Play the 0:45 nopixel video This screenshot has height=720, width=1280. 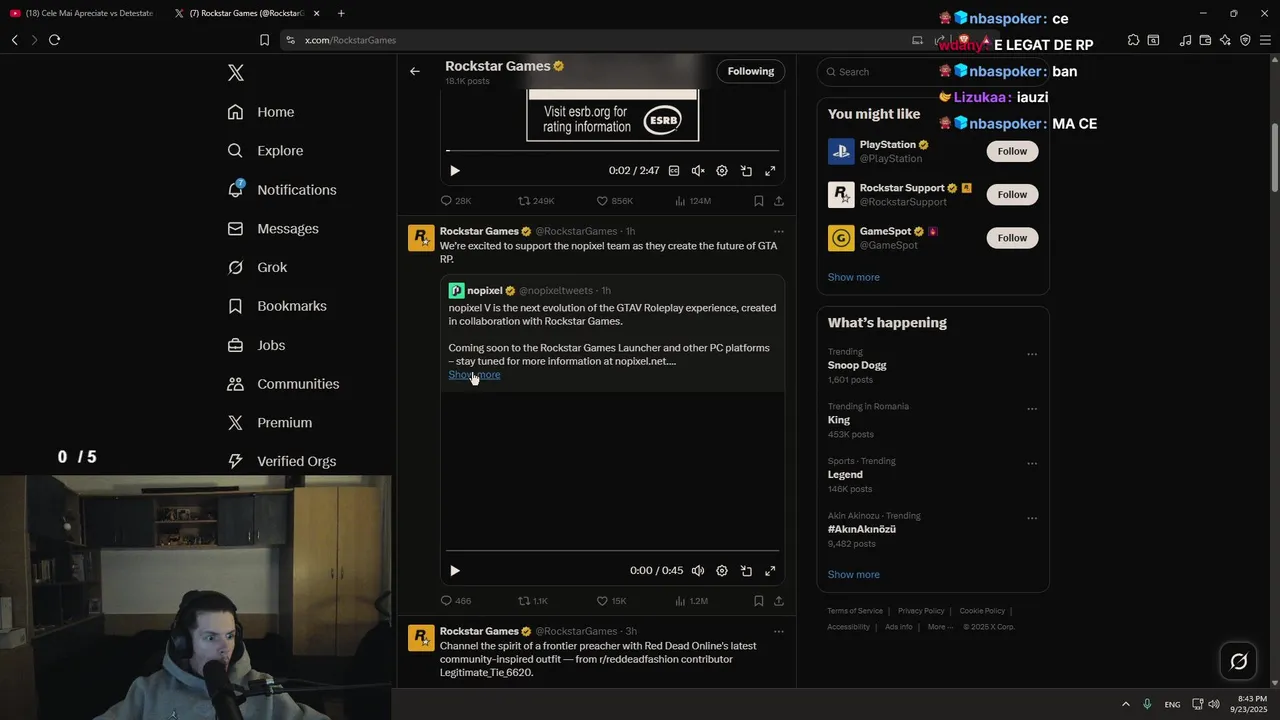pos(455,571)
